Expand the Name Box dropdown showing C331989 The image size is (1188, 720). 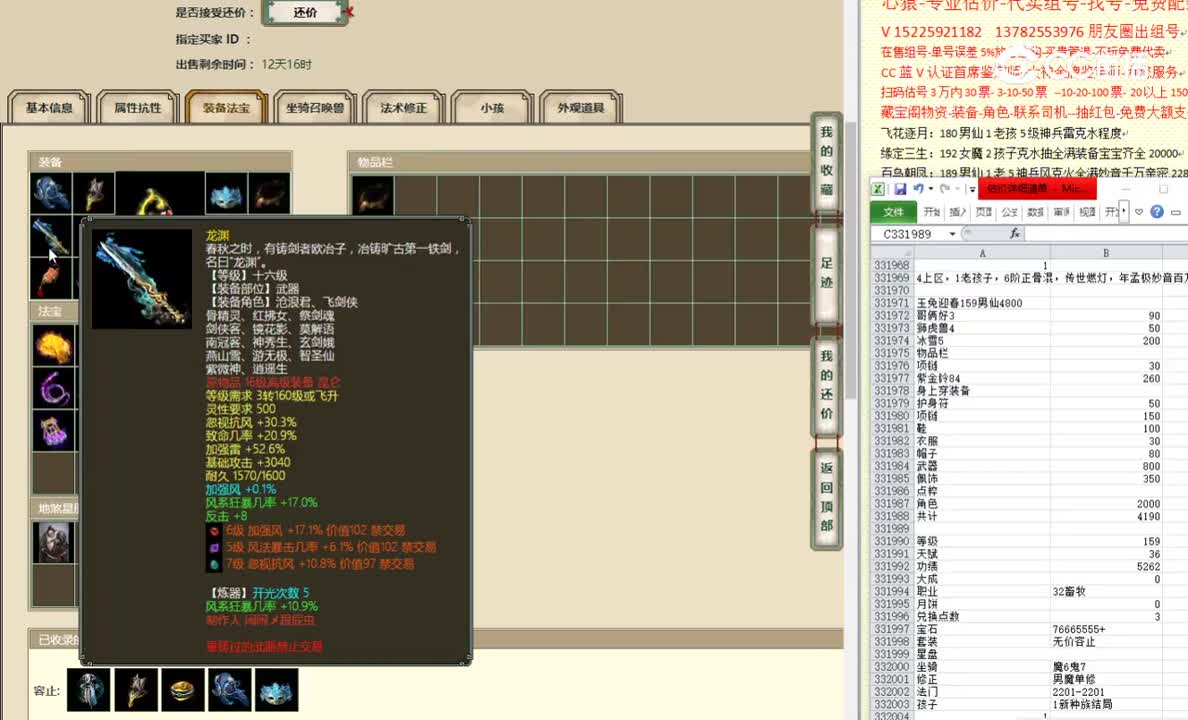(952, 233)
